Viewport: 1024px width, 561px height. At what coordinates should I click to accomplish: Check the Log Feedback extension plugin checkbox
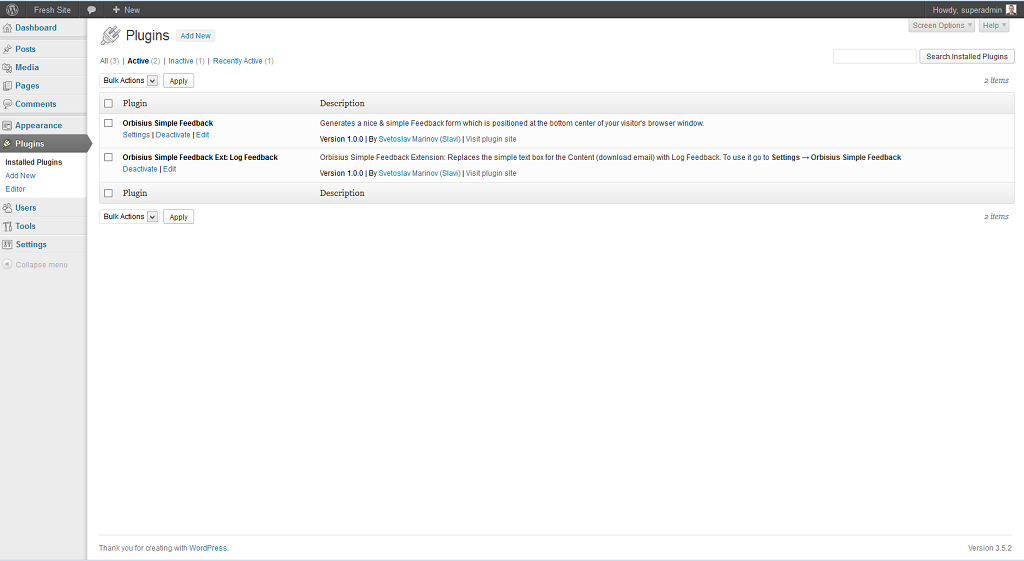(108, 157)
